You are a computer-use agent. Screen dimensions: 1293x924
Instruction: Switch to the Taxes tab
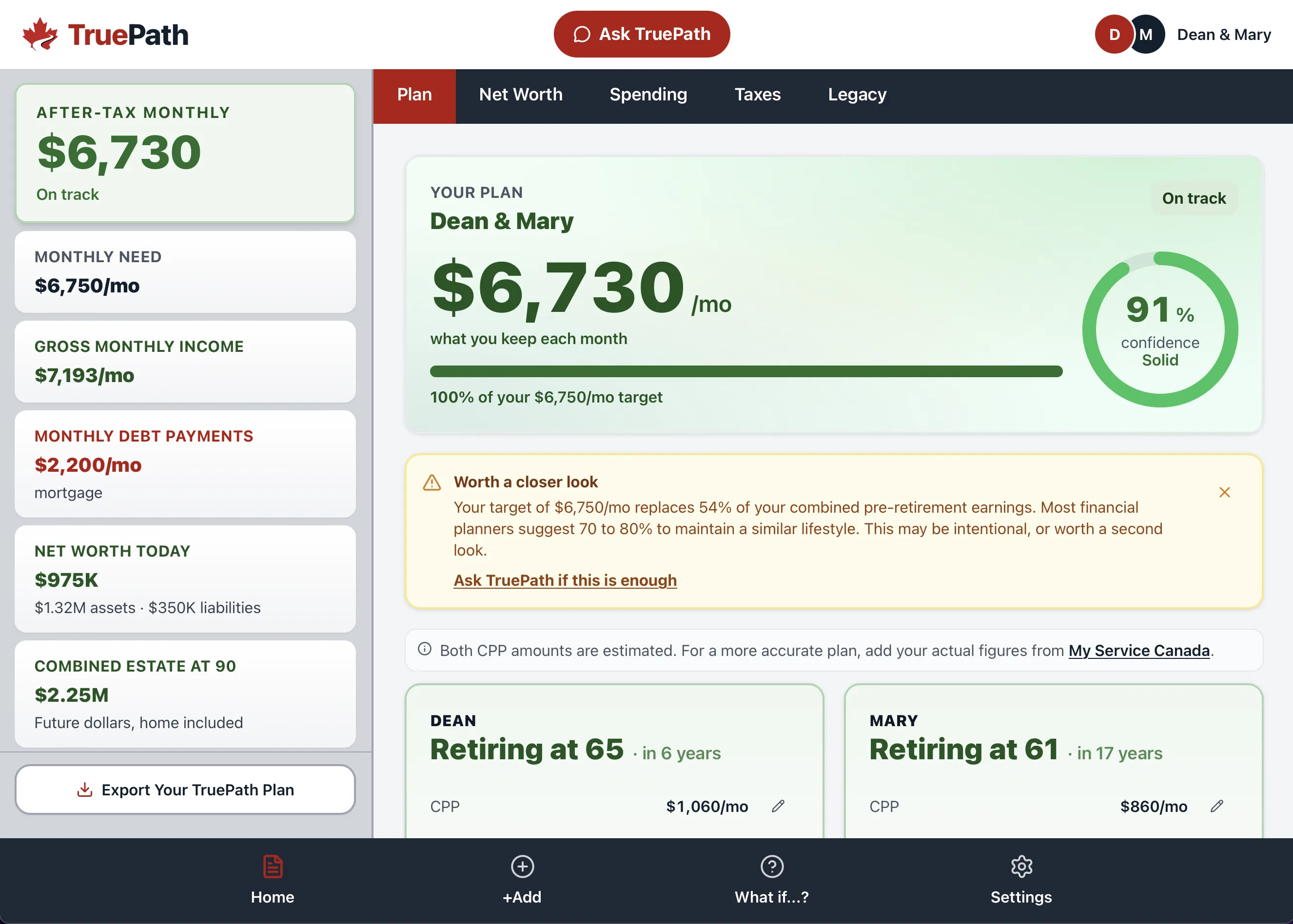coord(758,95)
